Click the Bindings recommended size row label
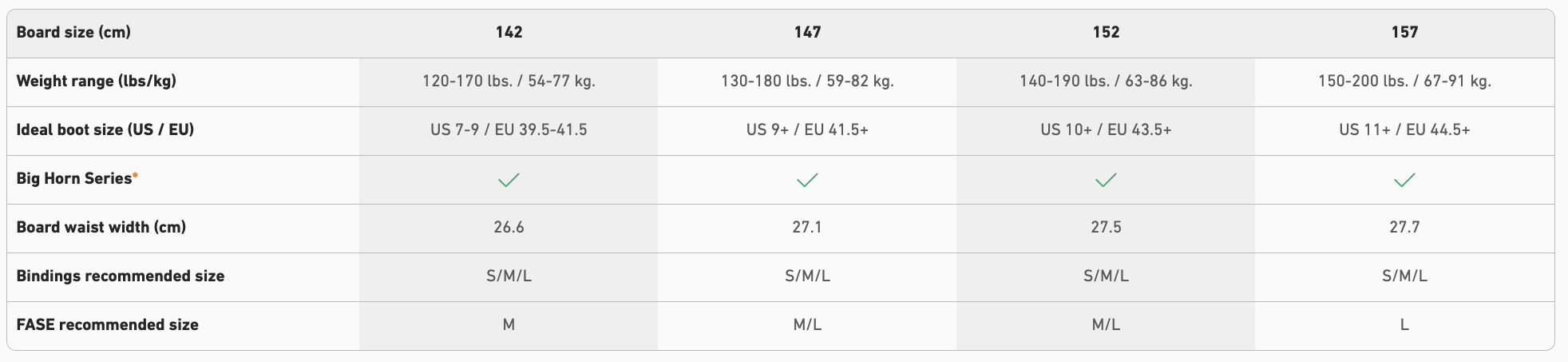This screenshot has height=362, width=1568. (120, 276)
